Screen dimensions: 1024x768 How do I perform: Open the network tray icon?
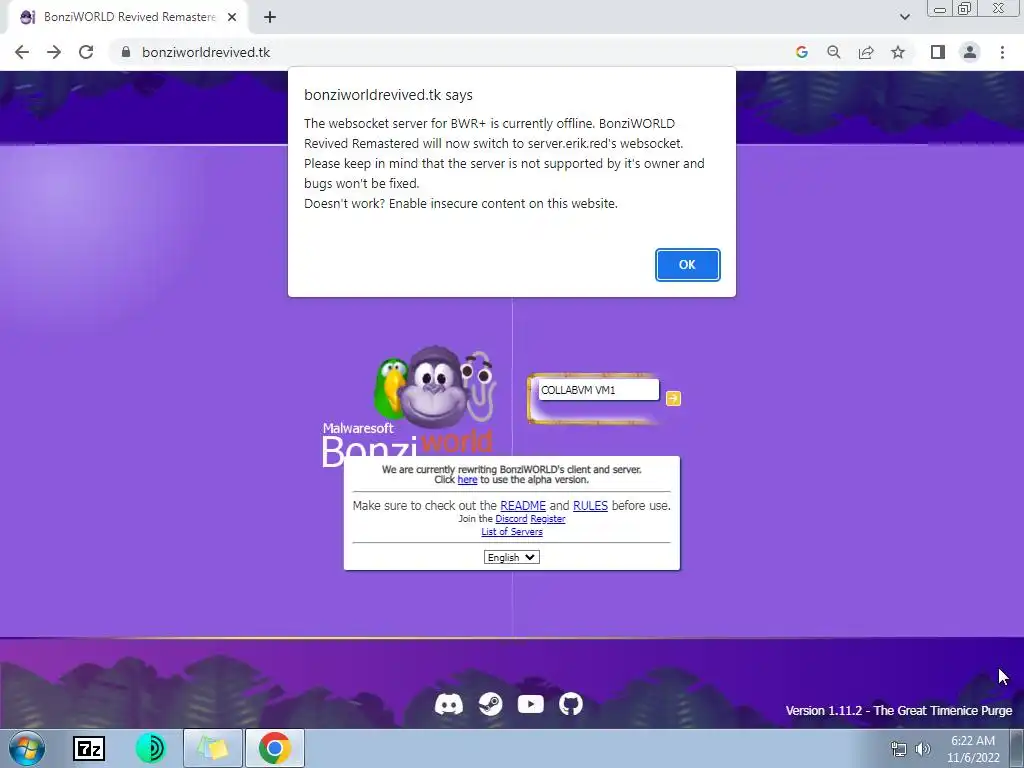899,749
